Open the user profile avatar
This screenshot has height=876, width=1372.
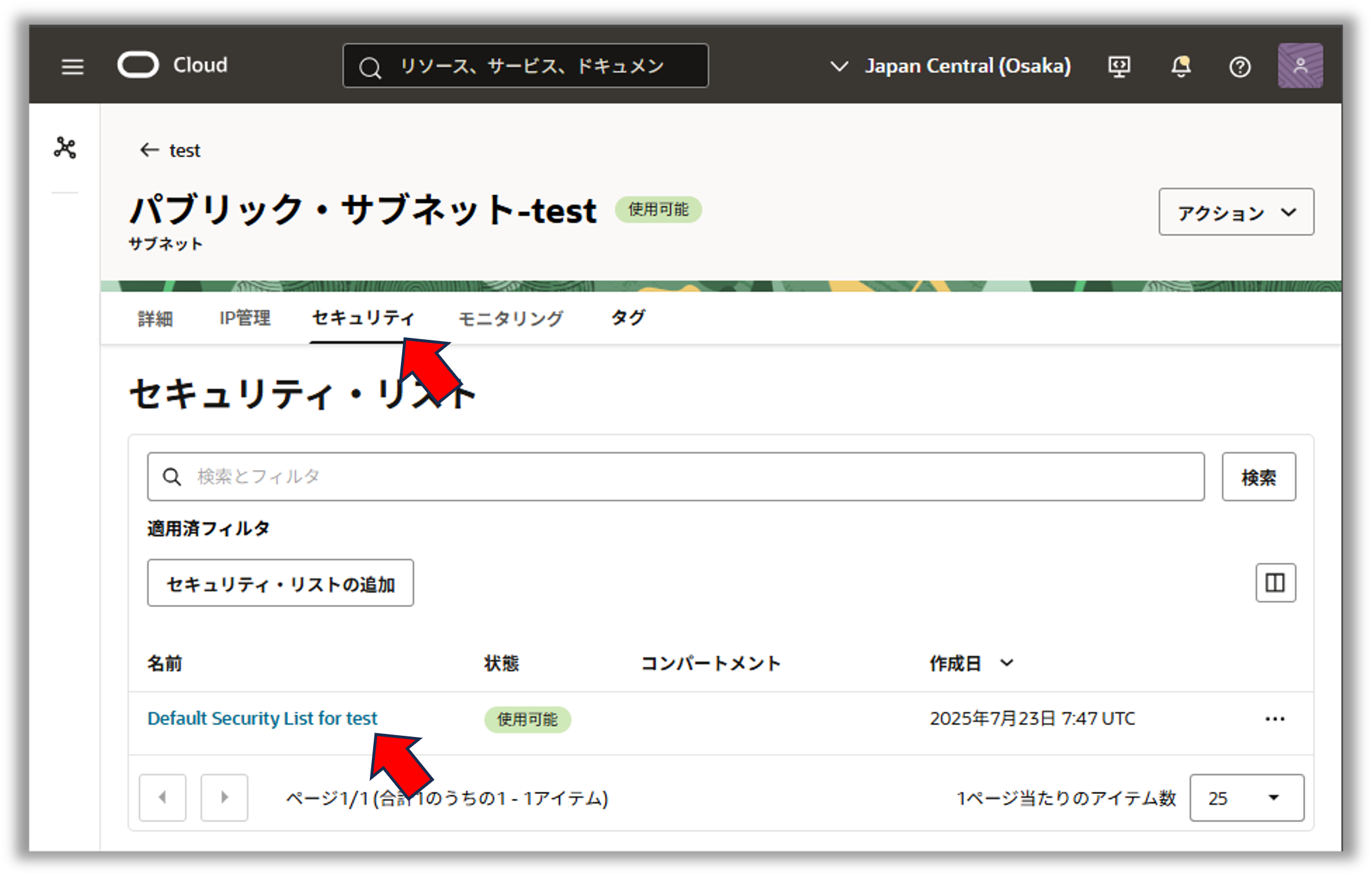click(x=1299, y=66)
